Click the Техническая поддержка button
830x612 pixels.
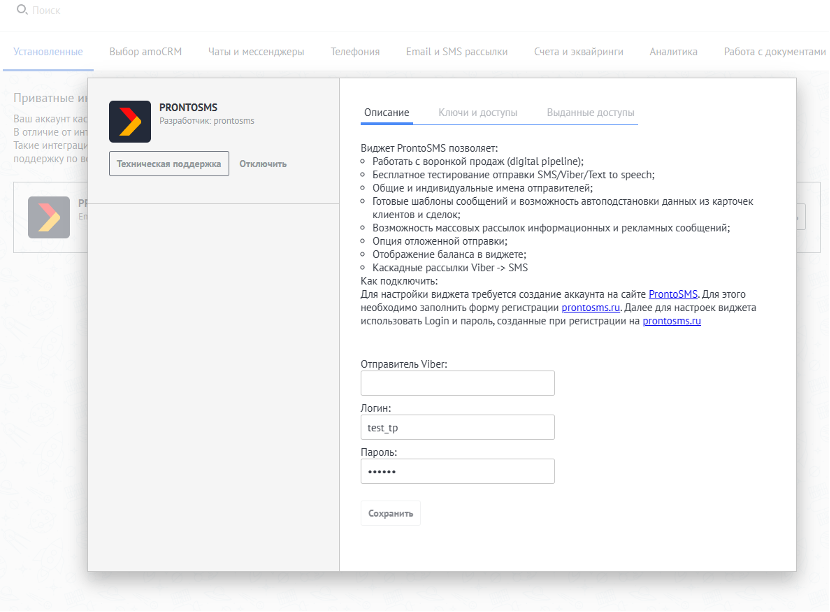169,164
